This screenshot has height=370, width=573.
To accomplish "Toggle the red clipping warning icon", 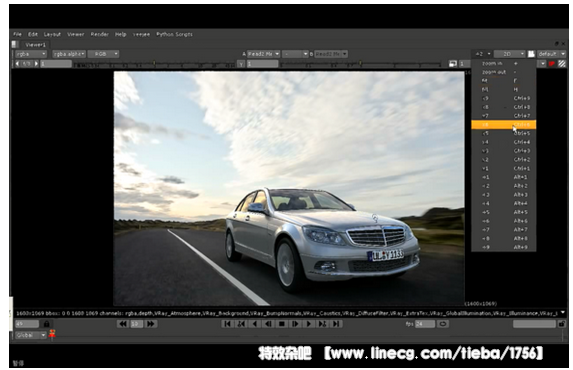I will pyautogui.click(x=551, y=64).
